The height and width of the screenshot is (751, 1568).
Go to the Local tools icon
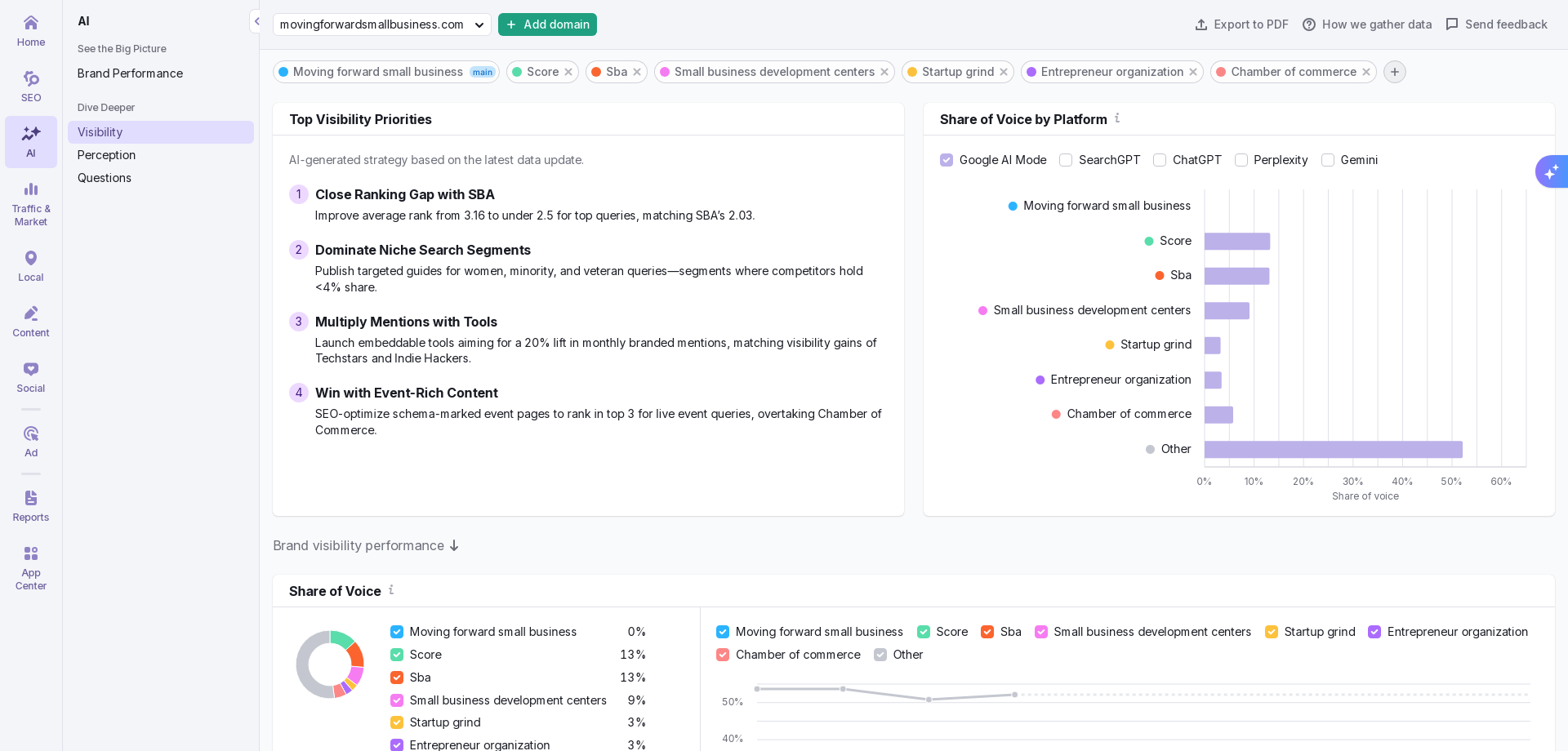(x=31, y=266)
